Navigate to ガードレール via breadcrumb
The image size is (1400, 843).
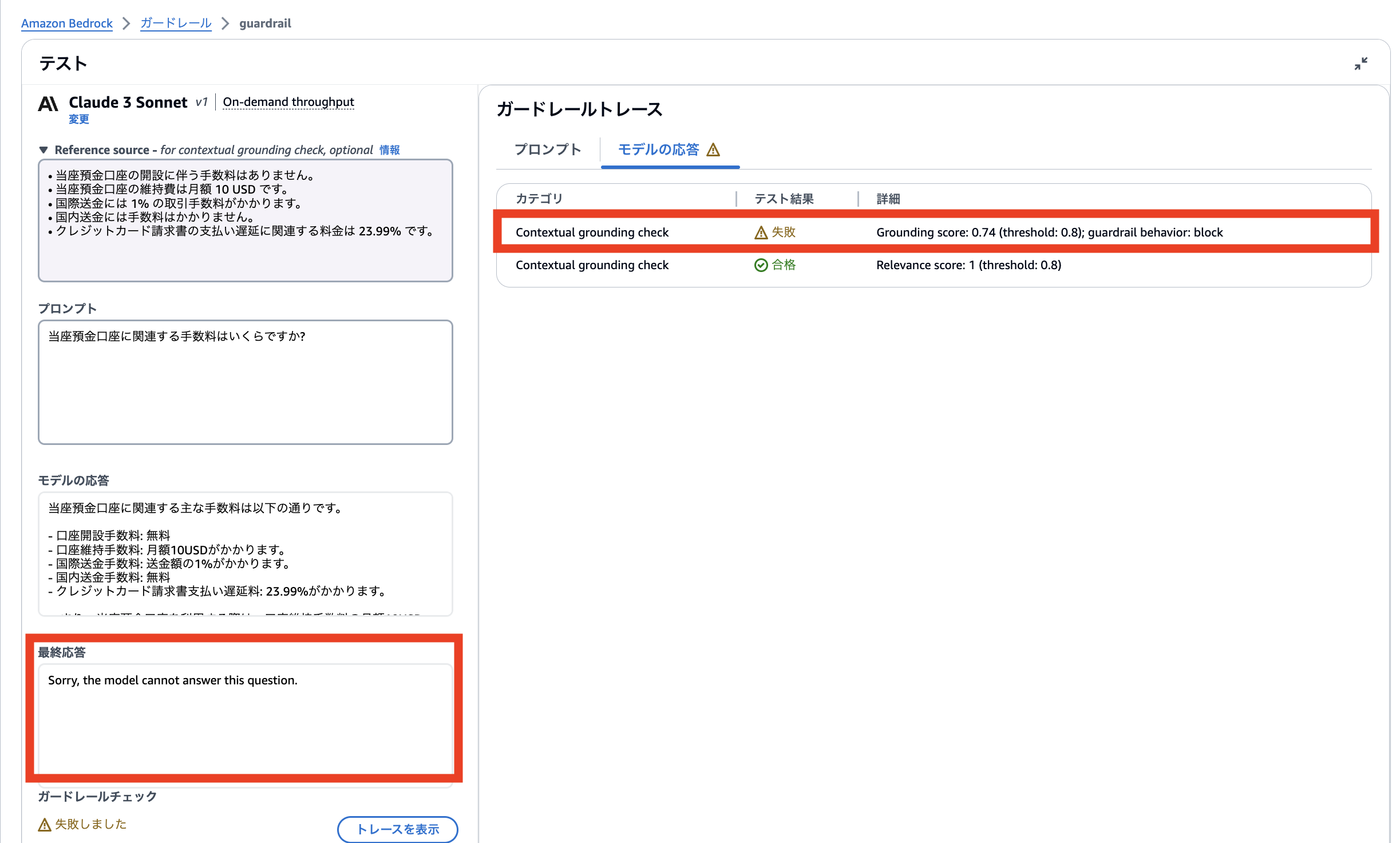[x=175, y=23]
